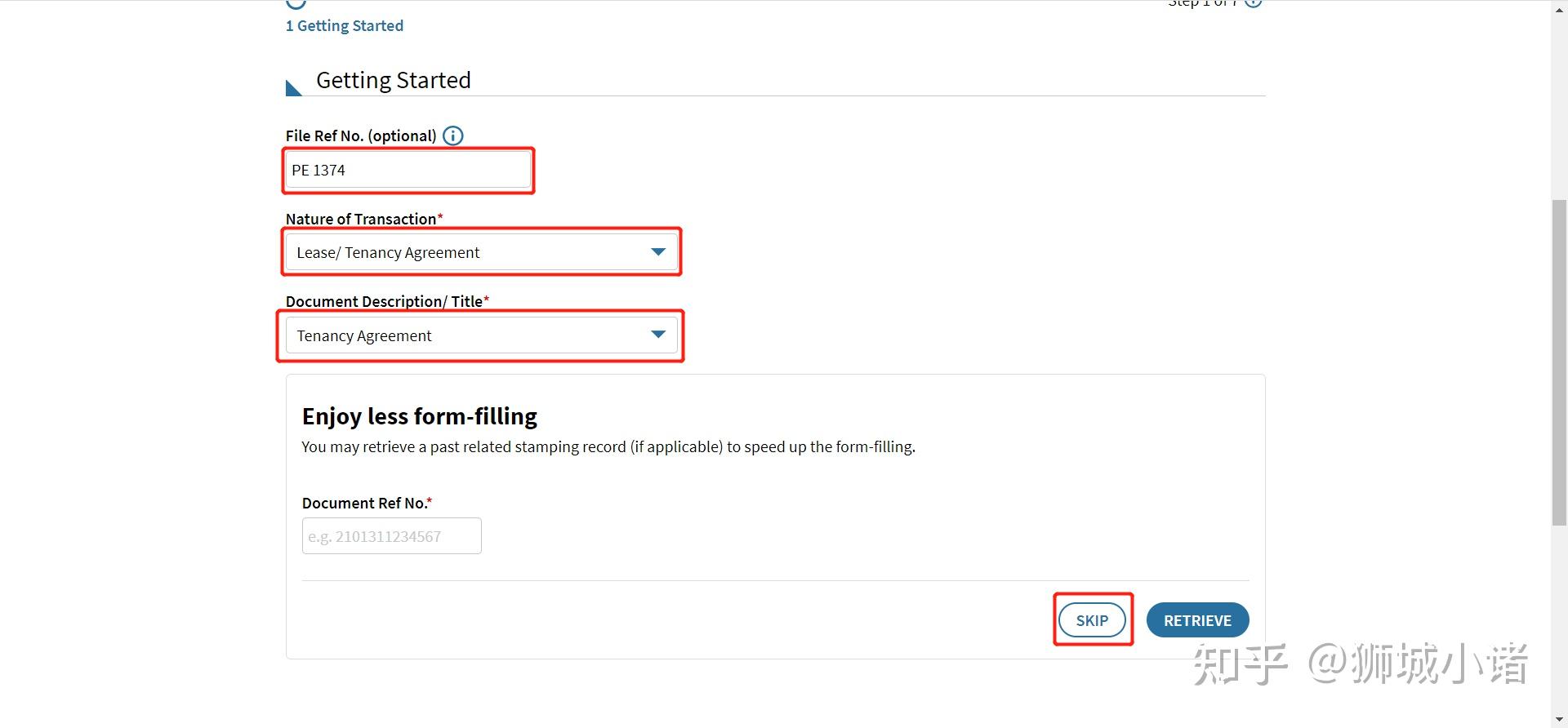Viewport: 1568px width, 728px height.
Task: Open the Nature of Transaction dropdown arrow
Action: [x=658, y=252]
